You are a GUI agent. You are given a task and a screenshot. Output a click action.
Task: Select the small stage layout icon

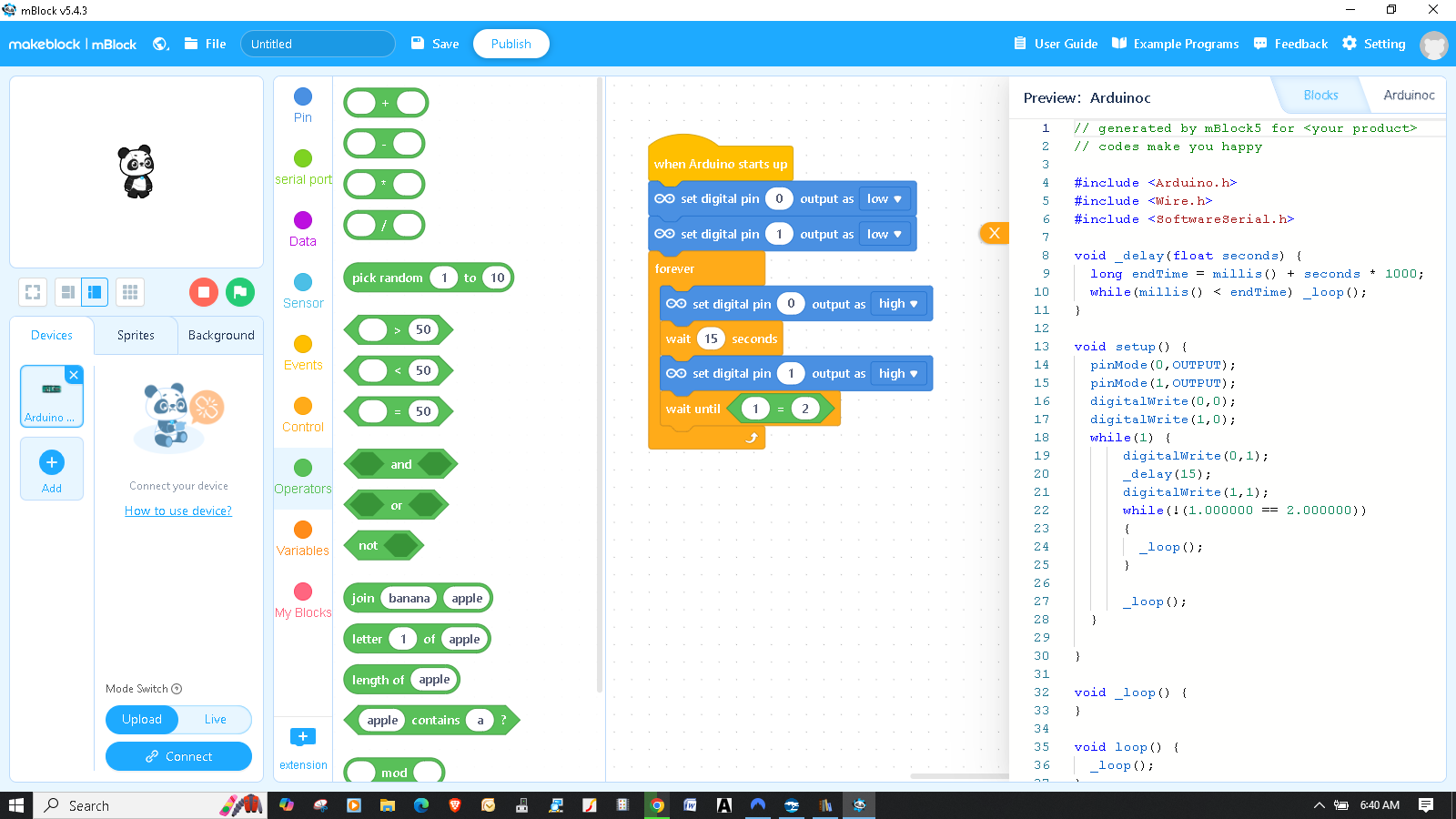68,292
